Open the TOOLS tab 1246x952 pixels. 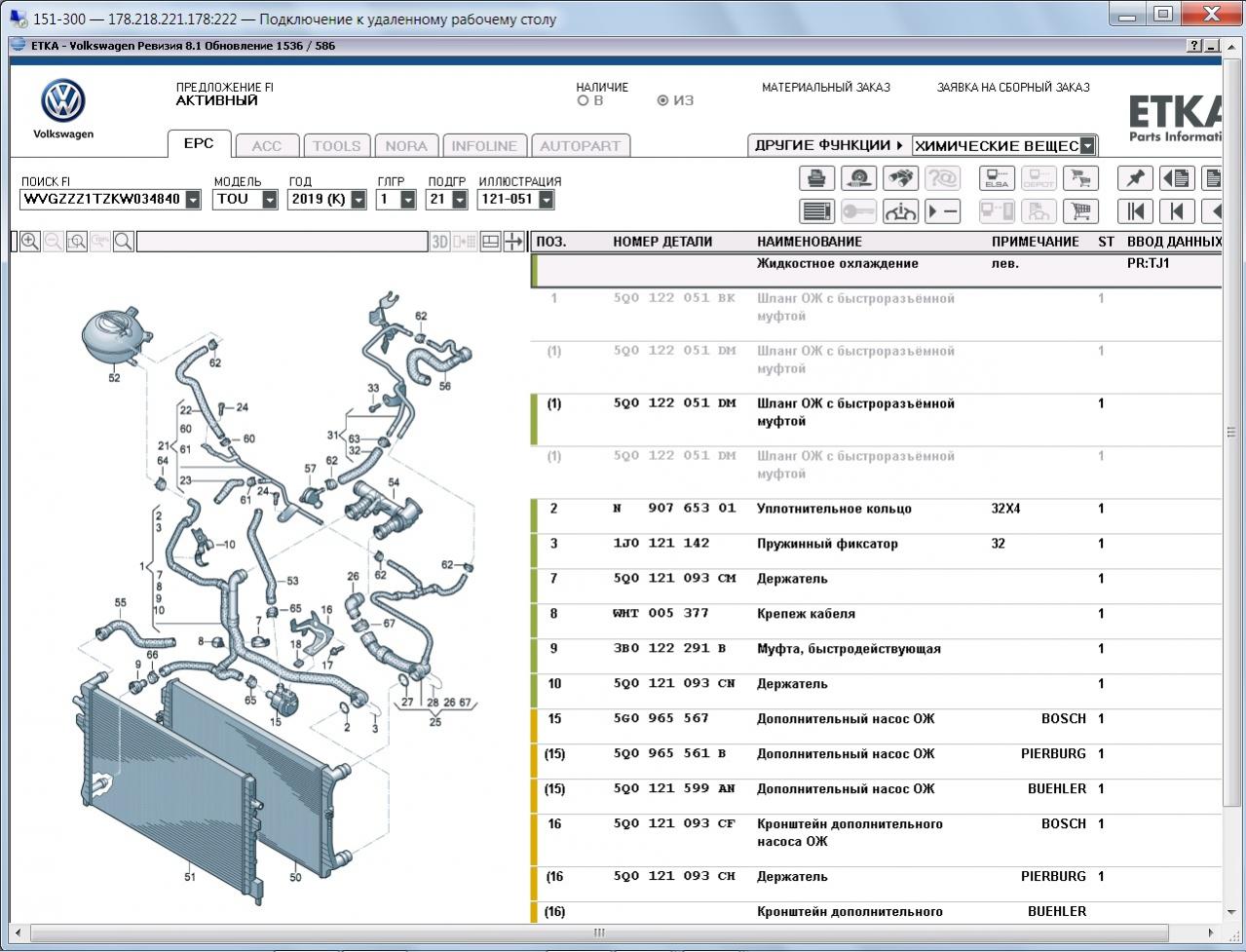[x=337, y=146]
